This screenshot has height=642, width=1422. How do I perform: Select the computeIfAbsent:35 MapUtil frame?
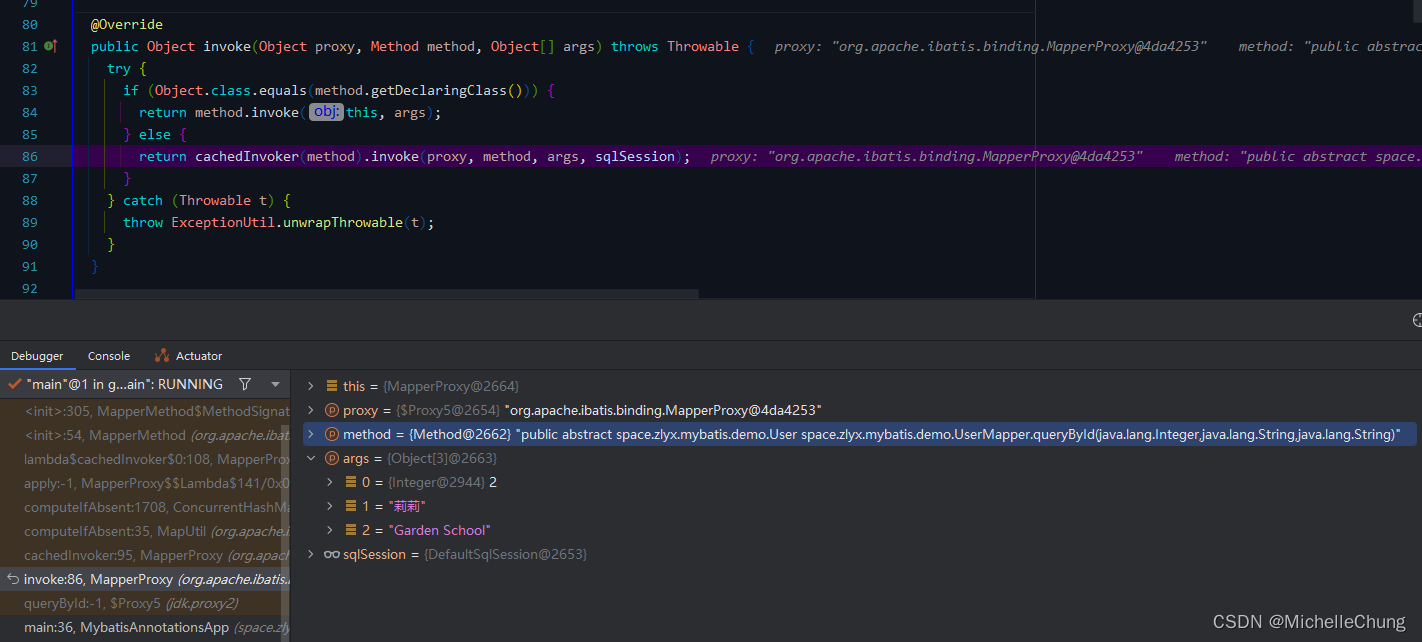tap(145, 531)
